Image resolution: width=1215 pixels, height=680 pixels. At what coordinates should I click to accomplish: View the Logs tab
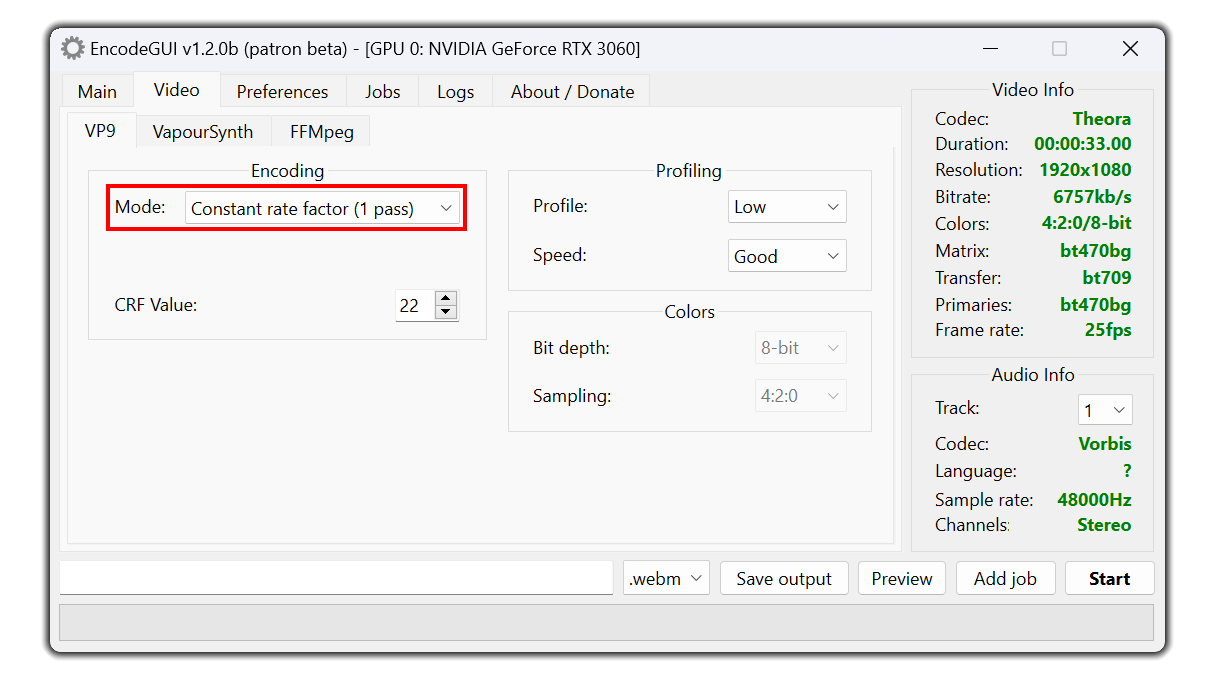tap(455, 91)
